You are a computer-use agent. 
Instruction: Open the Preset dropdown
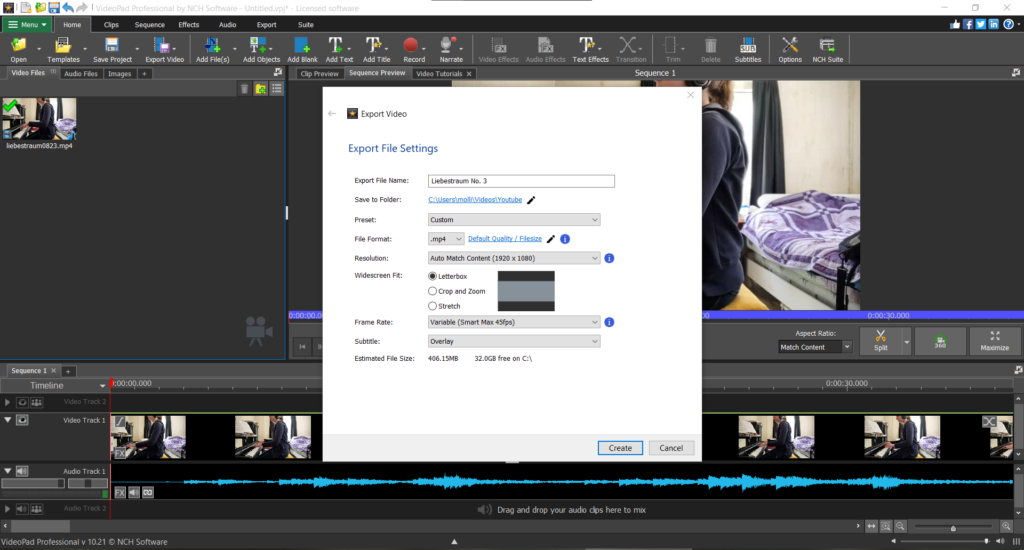click(x=513, y=220)
